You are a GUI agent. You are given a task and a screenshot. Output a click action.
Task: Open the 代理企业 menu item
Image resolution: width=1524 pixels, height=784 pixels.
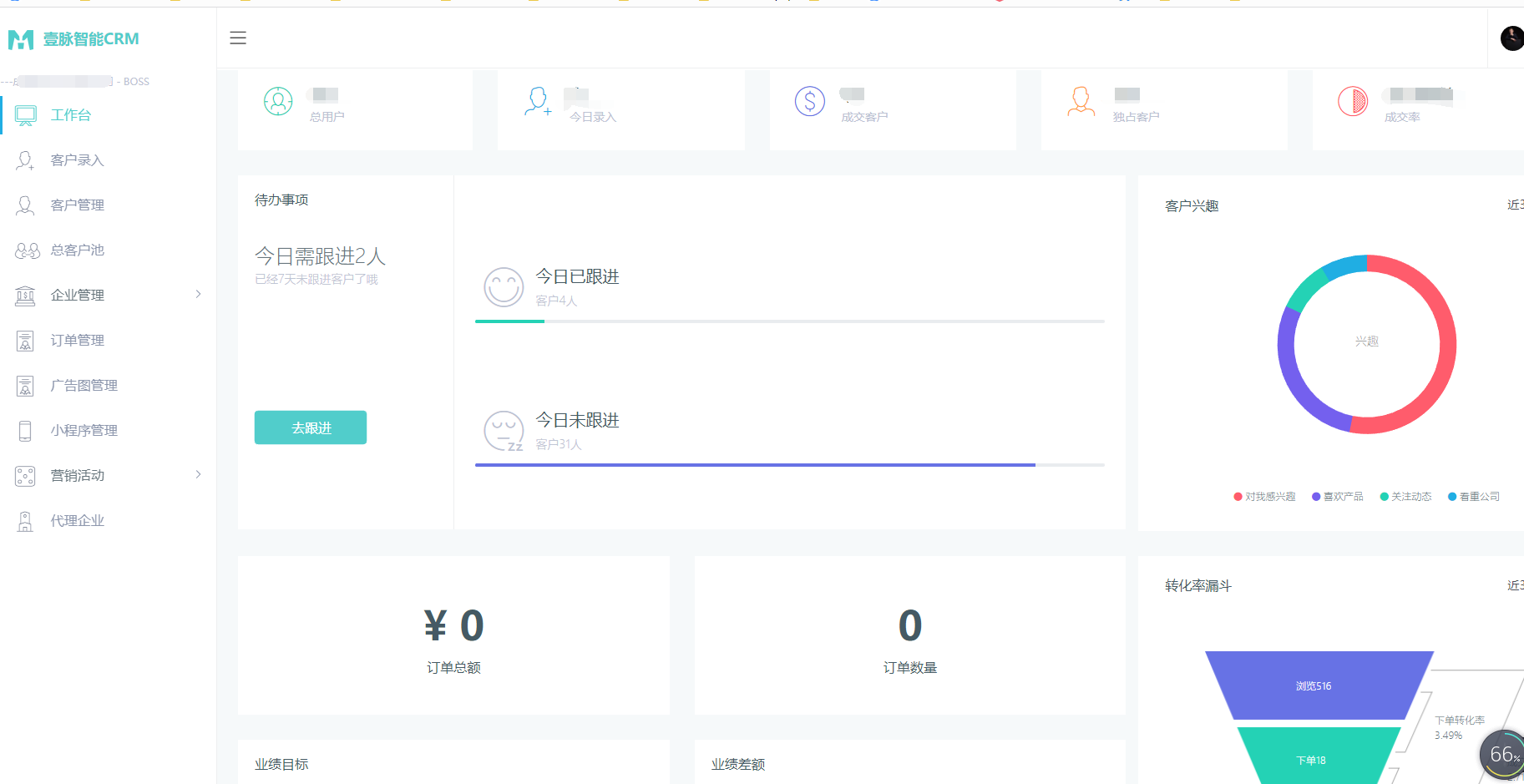click(109, 521)
